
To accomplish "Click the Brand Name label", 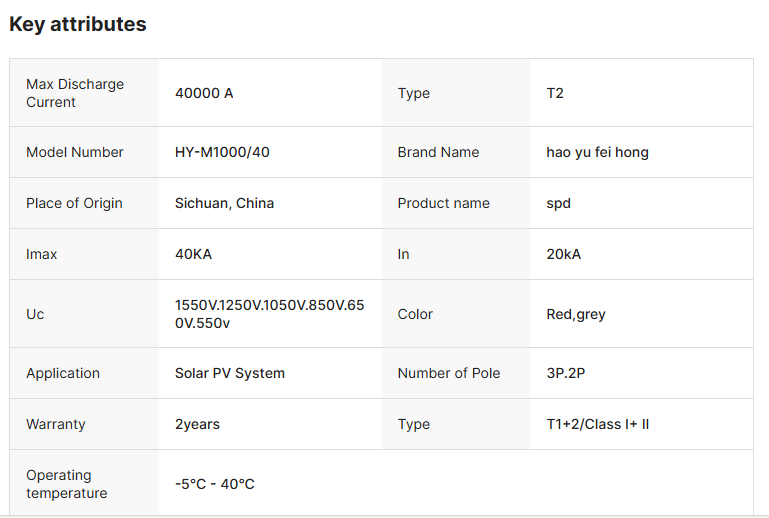I will click(438, 152).
